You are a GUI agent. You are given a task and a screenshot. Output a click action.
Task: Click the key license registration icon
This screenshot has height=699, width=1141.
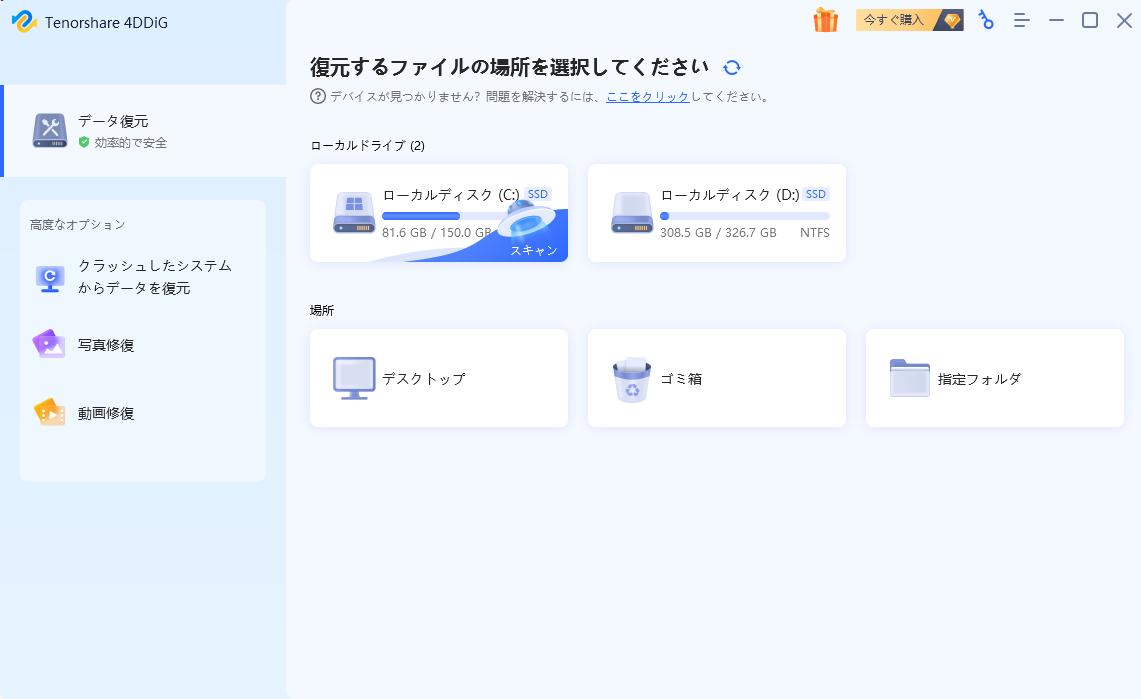986,20
